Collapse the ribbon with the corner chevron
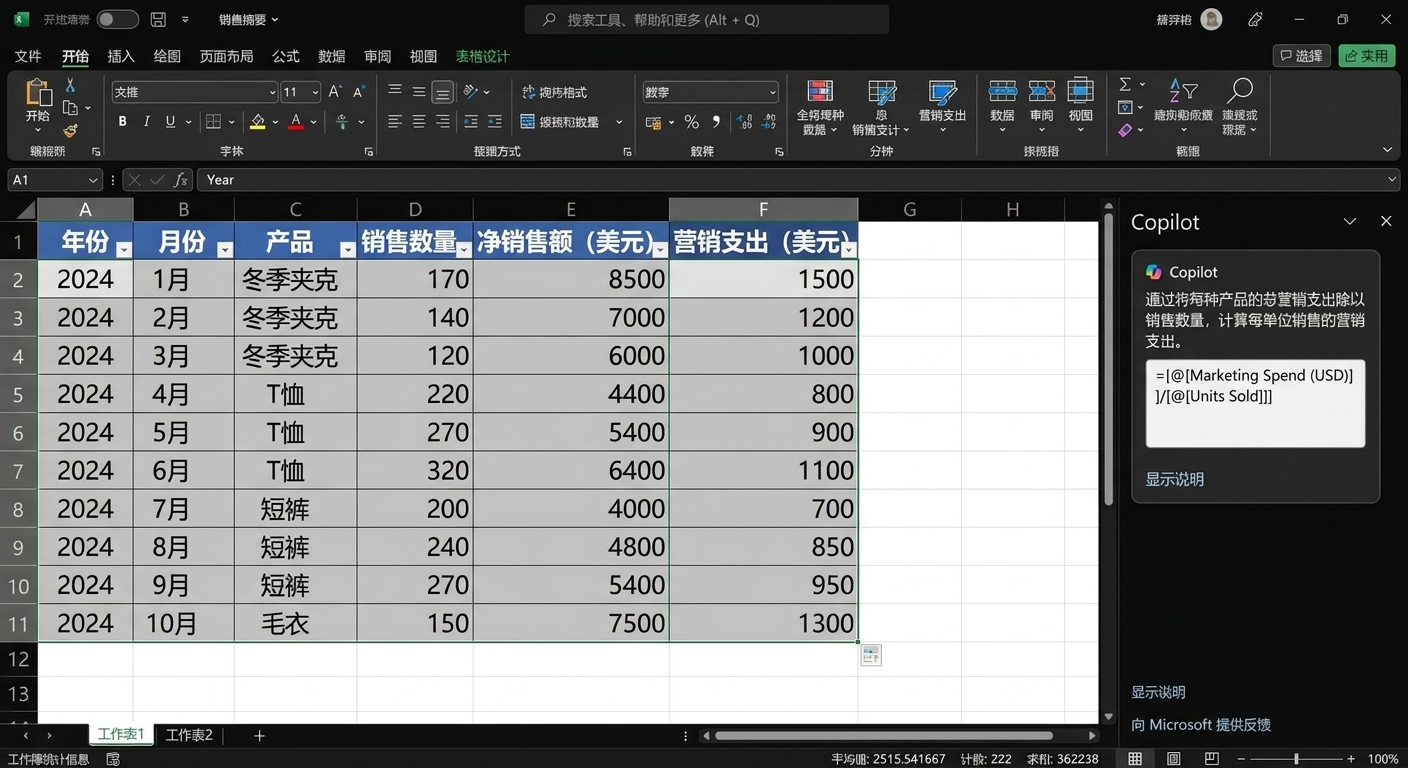The image size is (1408, 768). tap(1387, 150)
